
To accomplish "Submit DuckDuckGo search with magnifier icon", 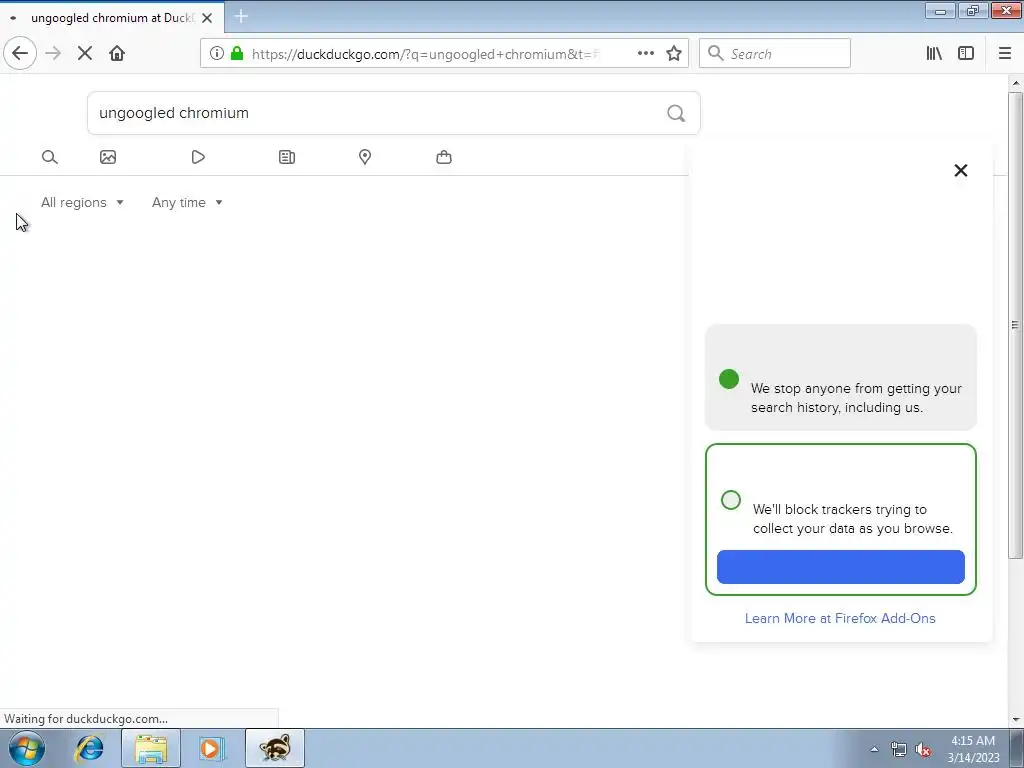I will 676,114.
